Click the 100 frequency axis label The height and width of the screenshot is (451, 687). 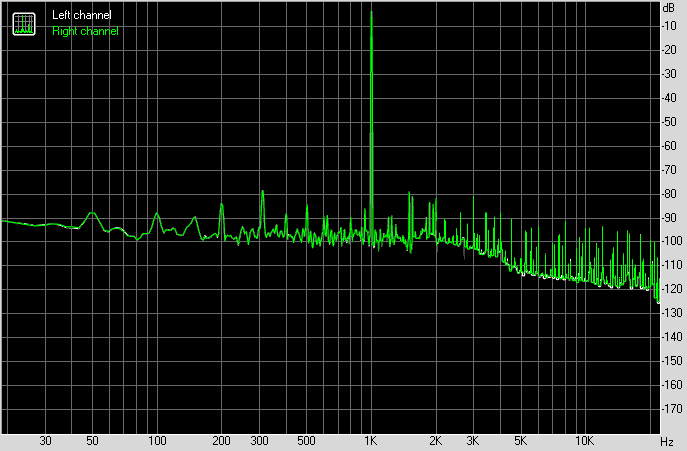(x=157, y=441)
